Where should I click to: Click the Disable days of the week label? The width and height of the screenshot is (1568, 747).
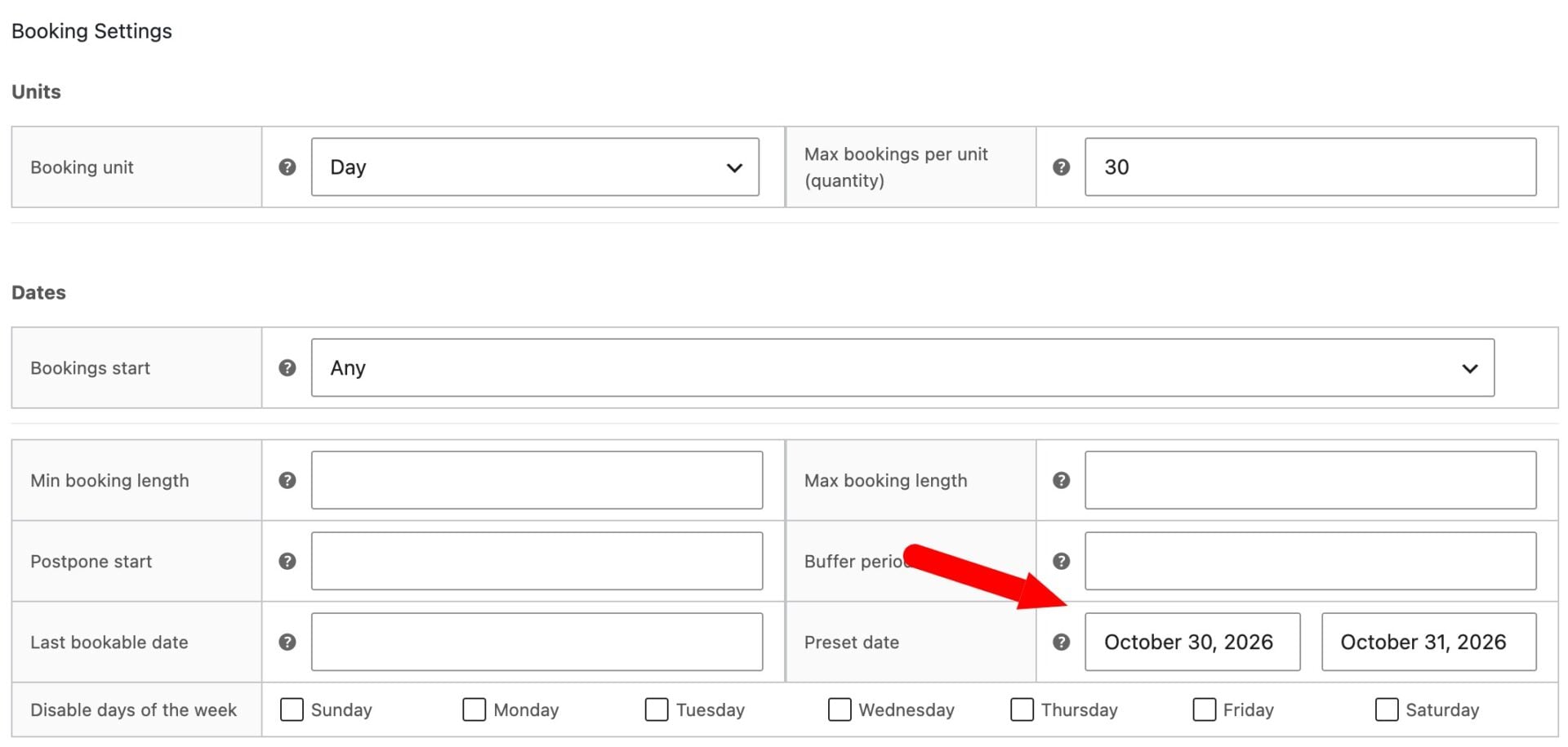pos(133,710)
